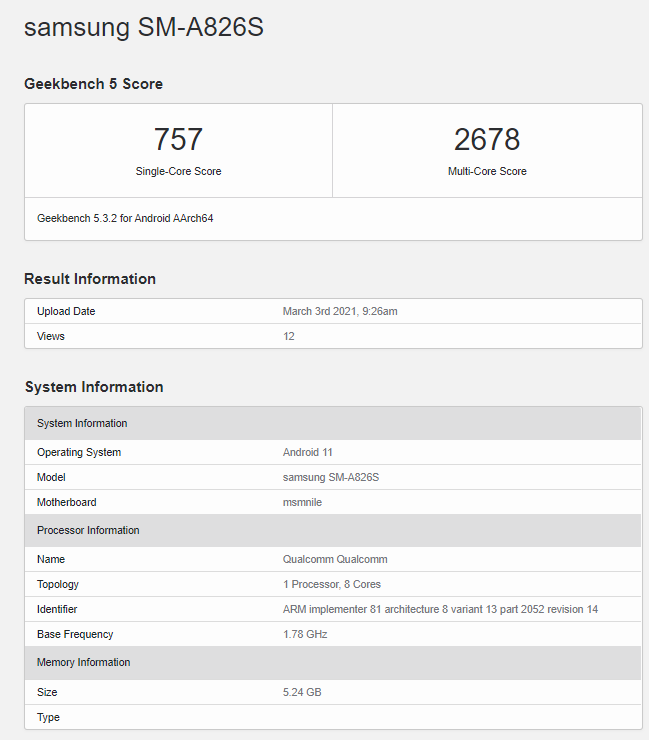The width and height of the screenshot is (649, 740).
Task: Click the Result Information heading
Action: pos(90,279)
